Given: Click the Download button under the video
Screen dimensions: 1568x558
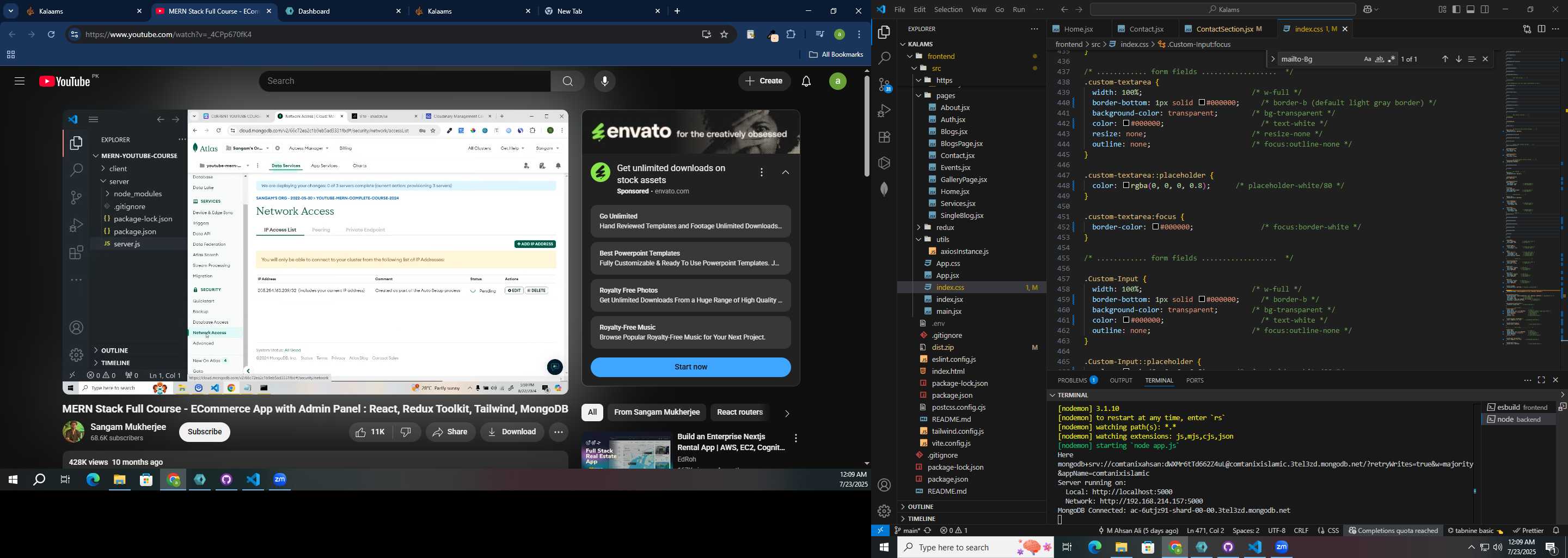Looking at the screenshot, I should (512, 432).
